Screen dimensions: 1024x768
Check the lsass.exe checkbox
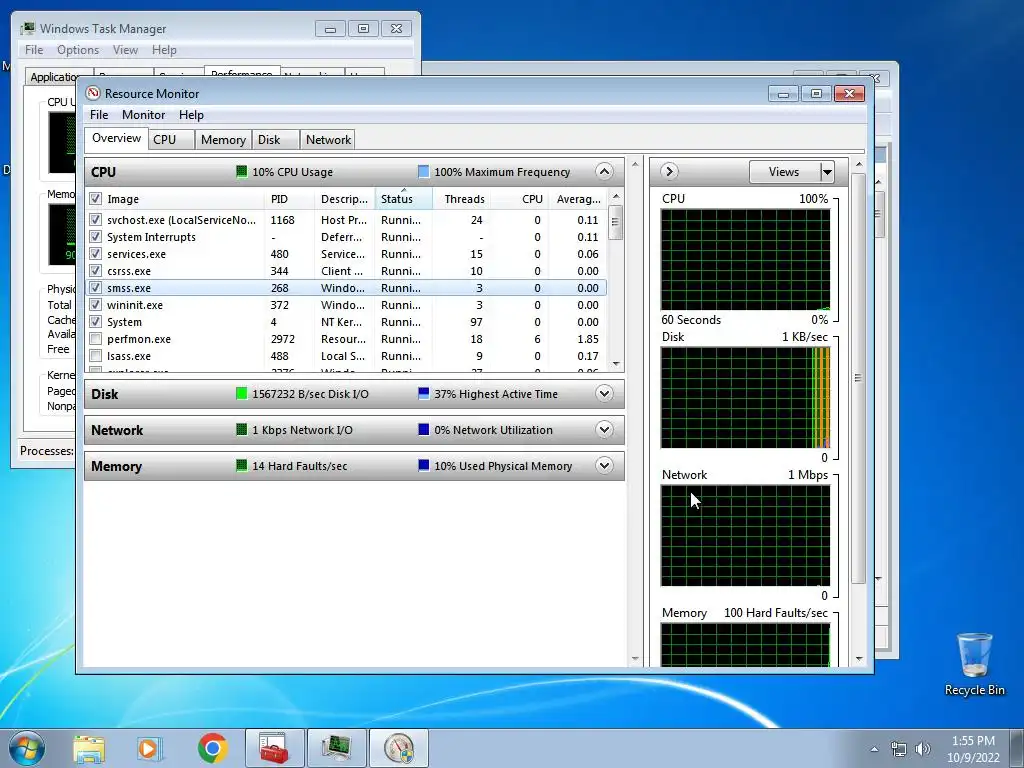click(95, 356)
